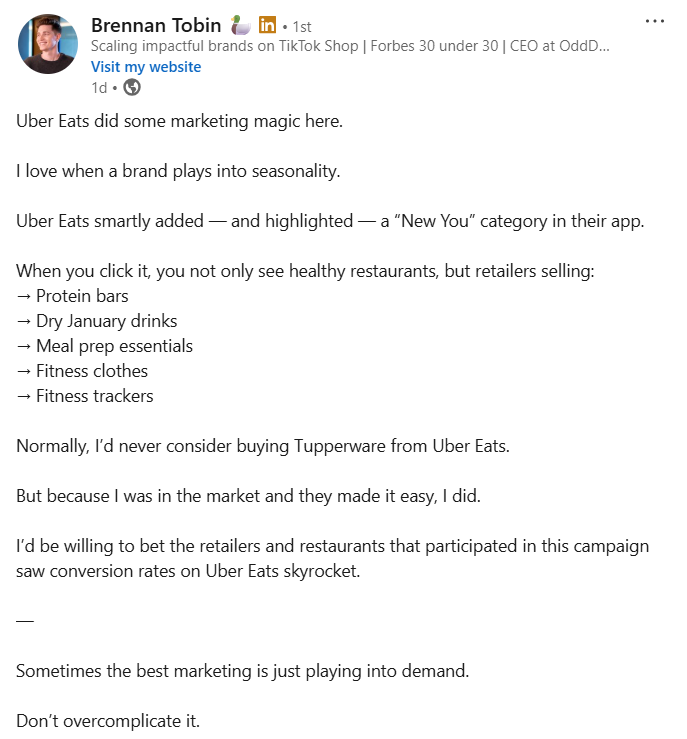The width and height of the screenshot is (687, 739).
Task: Click the 'New You' category sentence
Action: coord(330,221)
